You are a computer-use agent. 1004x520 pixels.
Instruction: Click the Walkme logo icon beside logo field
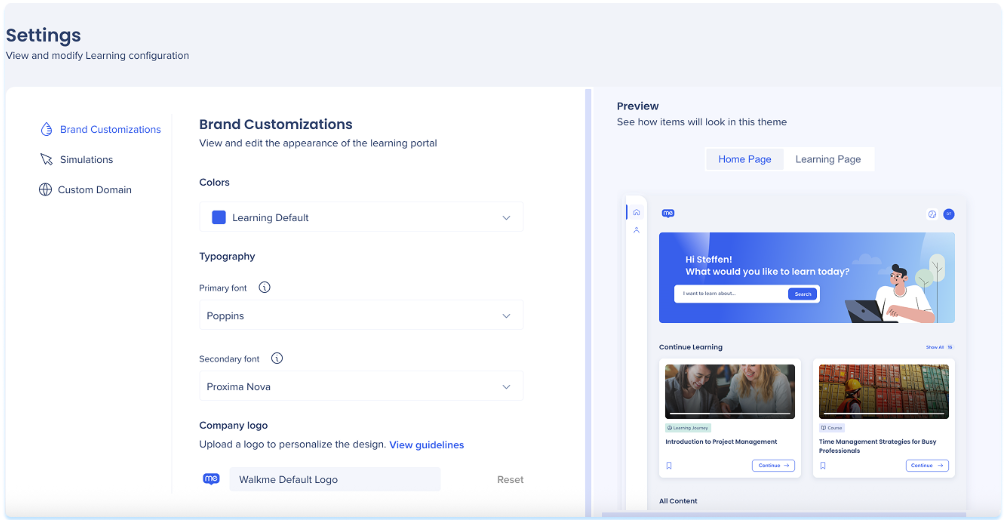click(x=211, y=479)
